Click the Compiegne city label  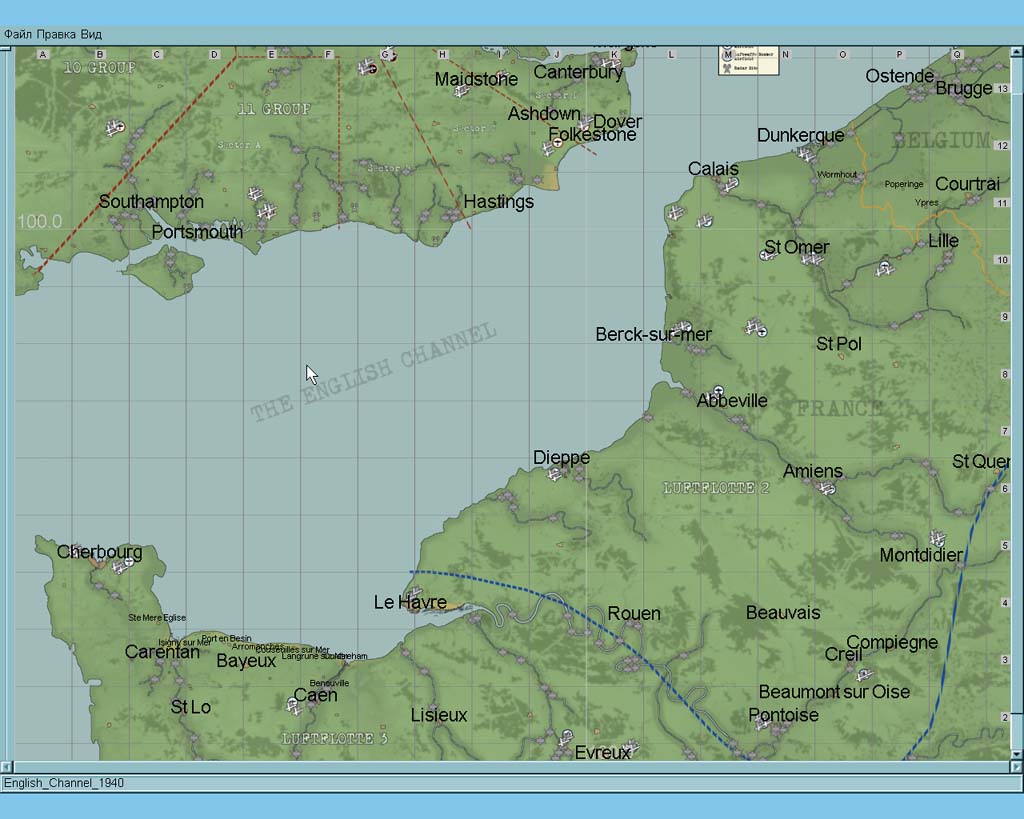point(892,643)
